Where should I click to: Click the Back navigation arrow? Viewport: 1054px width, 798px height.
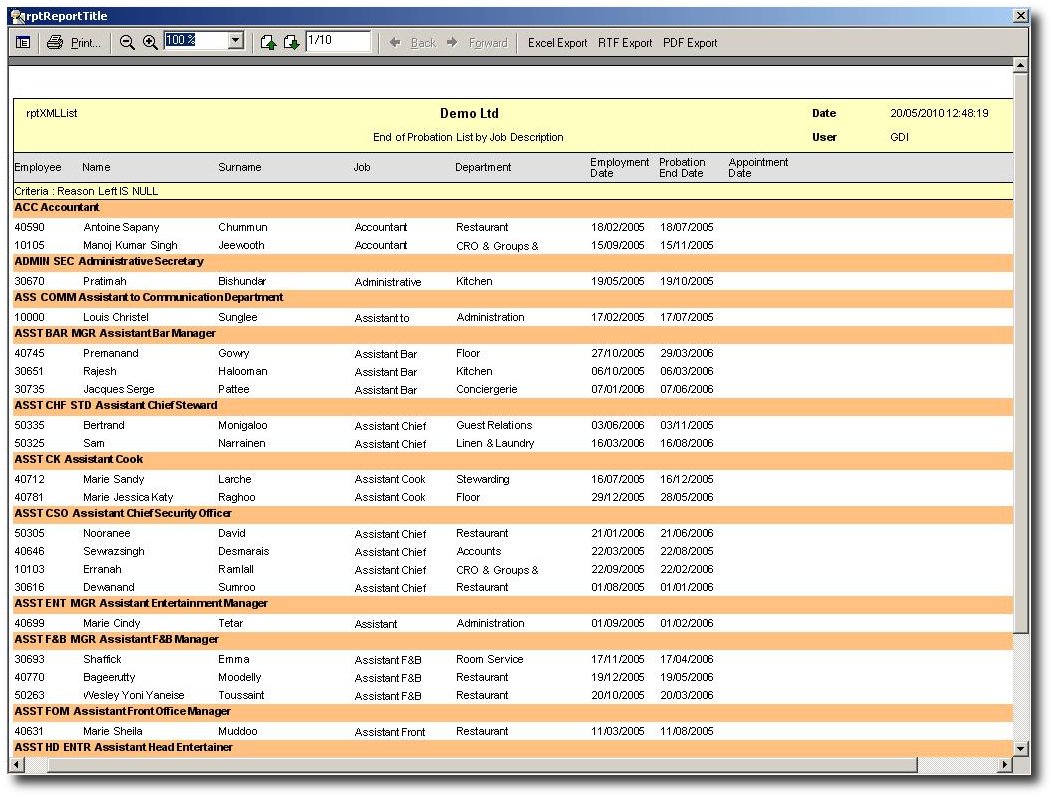coord(413,43)
